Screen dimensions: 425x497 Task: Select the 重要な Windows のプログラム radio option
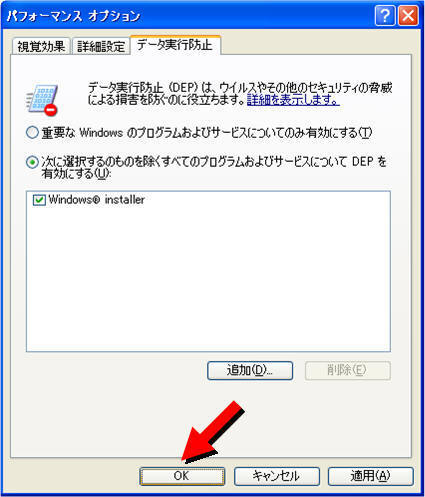[32, 133]
